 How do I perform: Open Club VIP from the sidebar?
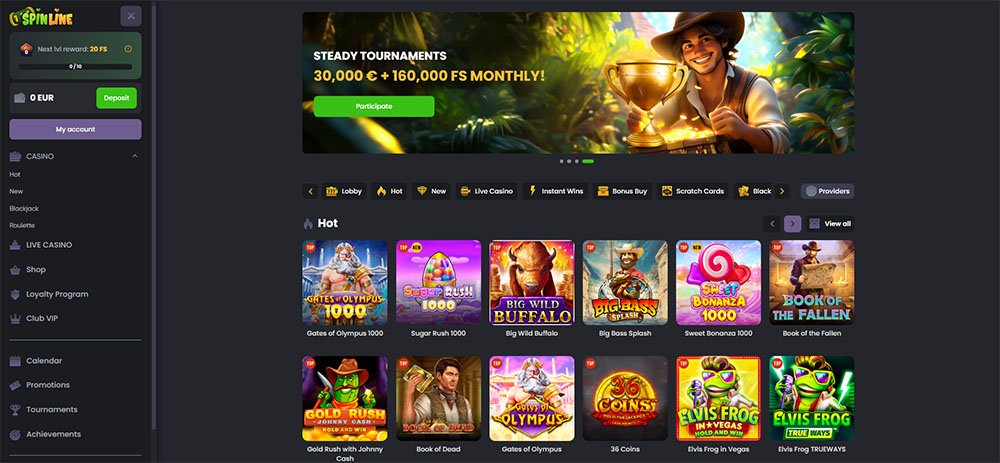42,318
